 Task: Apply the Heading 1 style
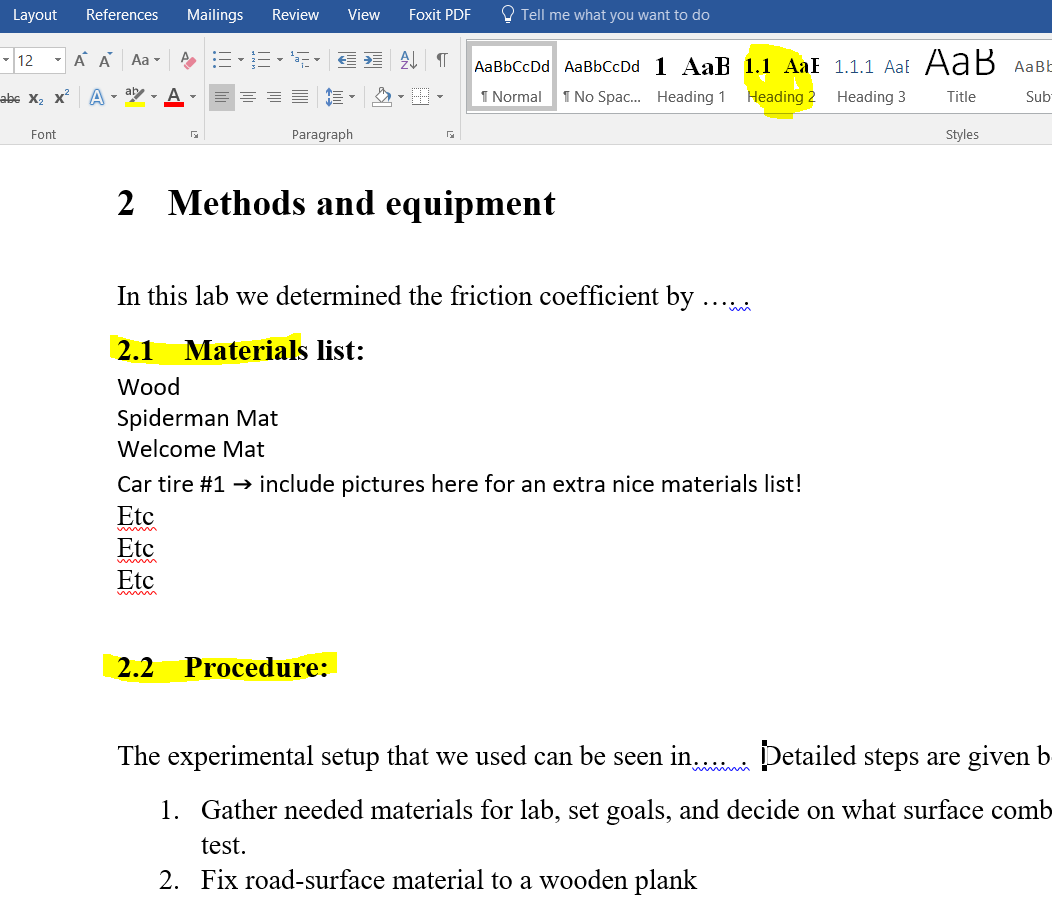(692, 78)
